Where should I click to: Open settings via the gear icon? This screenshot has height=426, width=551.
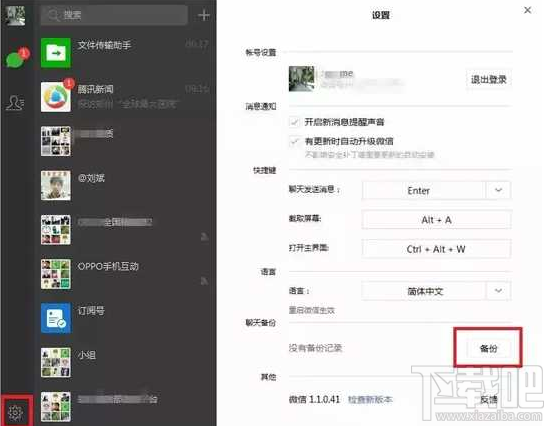pos(16,412)
